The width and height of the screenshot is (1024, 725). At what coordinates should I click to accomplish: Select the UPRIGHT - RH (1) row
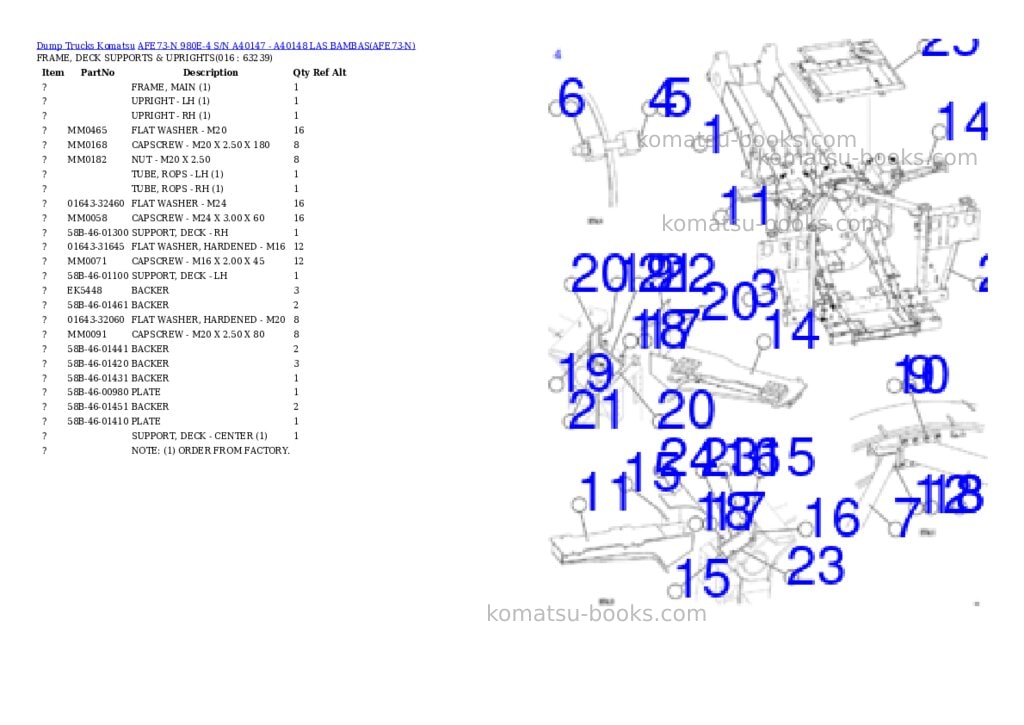[x=171, y=116]
